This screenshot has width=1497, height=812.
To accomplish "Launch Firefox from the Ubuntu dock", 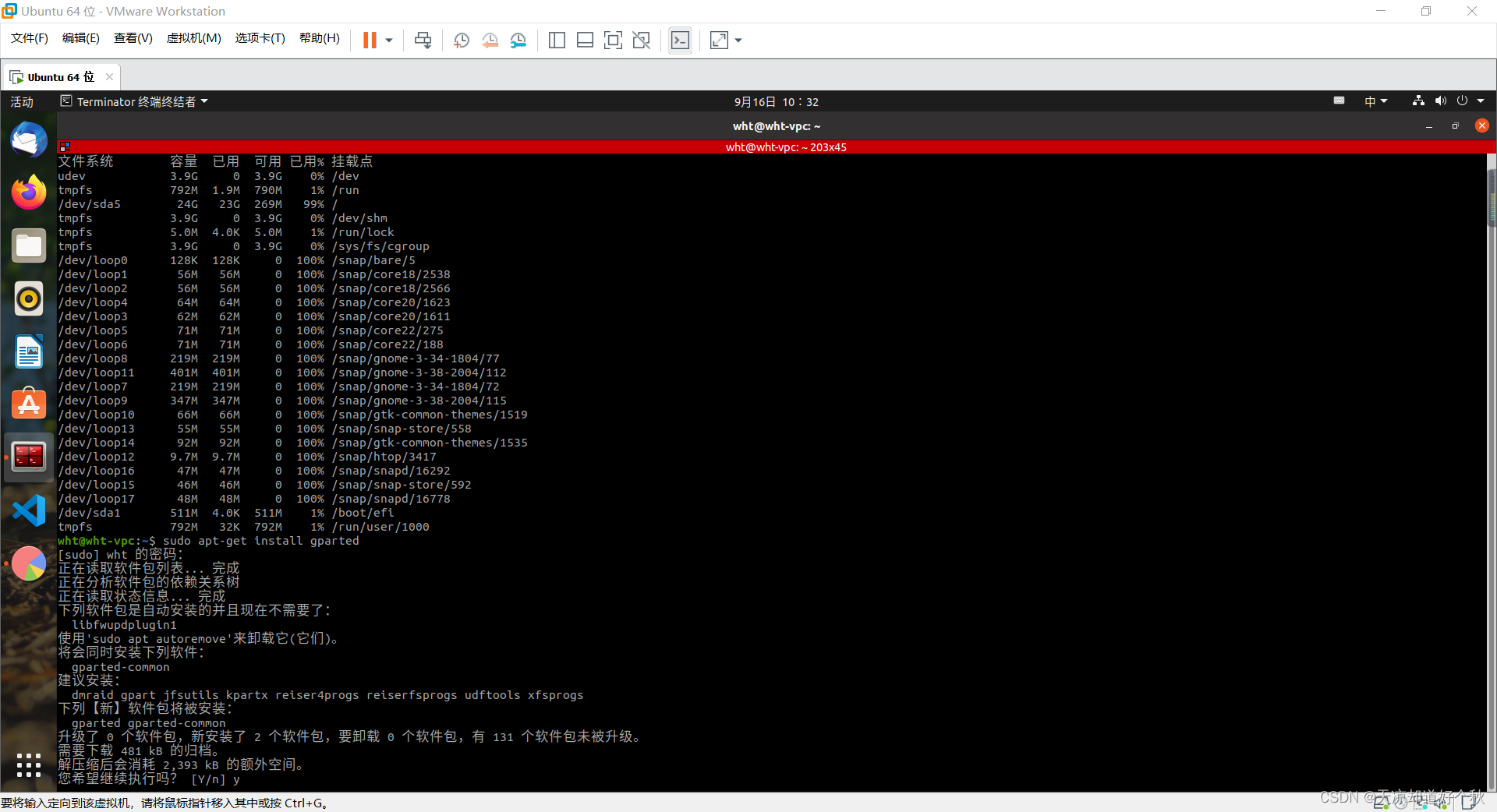I will [29, 192].
